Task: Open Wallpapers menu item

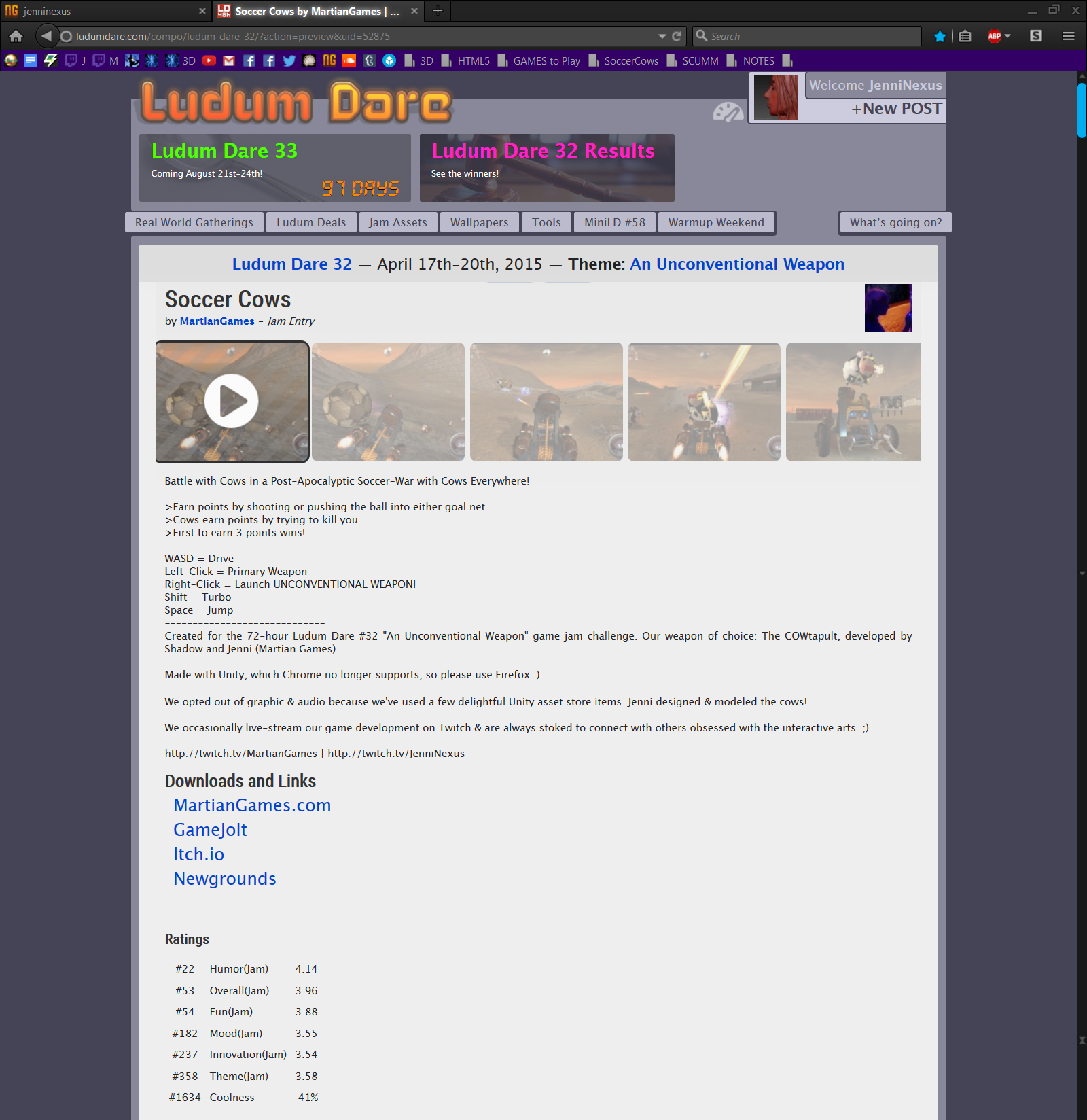Action: tap(479, 222)
